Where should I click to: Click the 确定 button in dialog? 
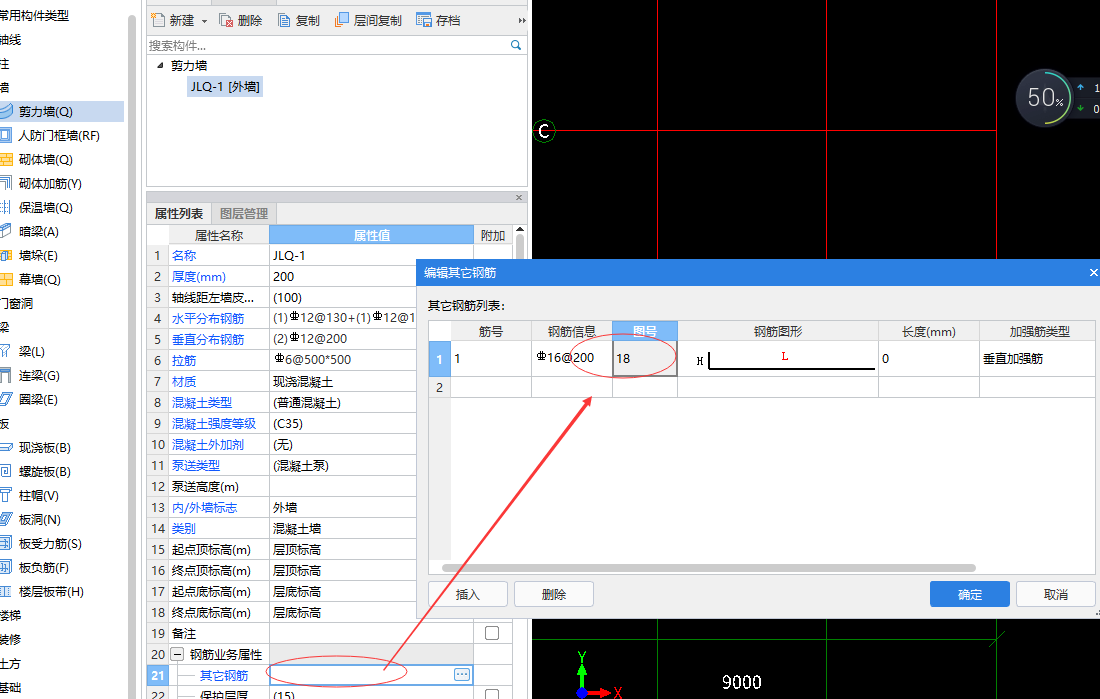pos(970,594)
